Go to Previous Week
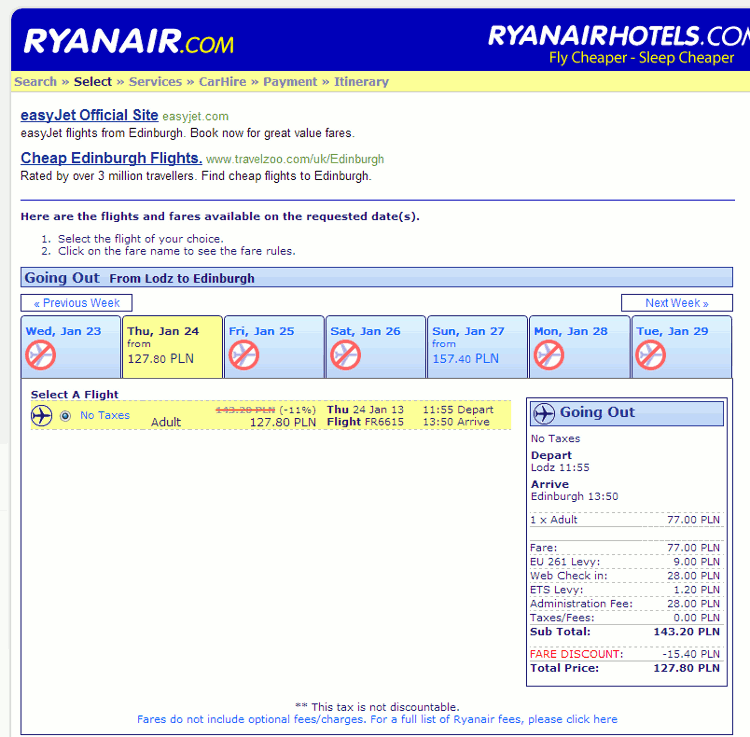 tap(77, 303)
